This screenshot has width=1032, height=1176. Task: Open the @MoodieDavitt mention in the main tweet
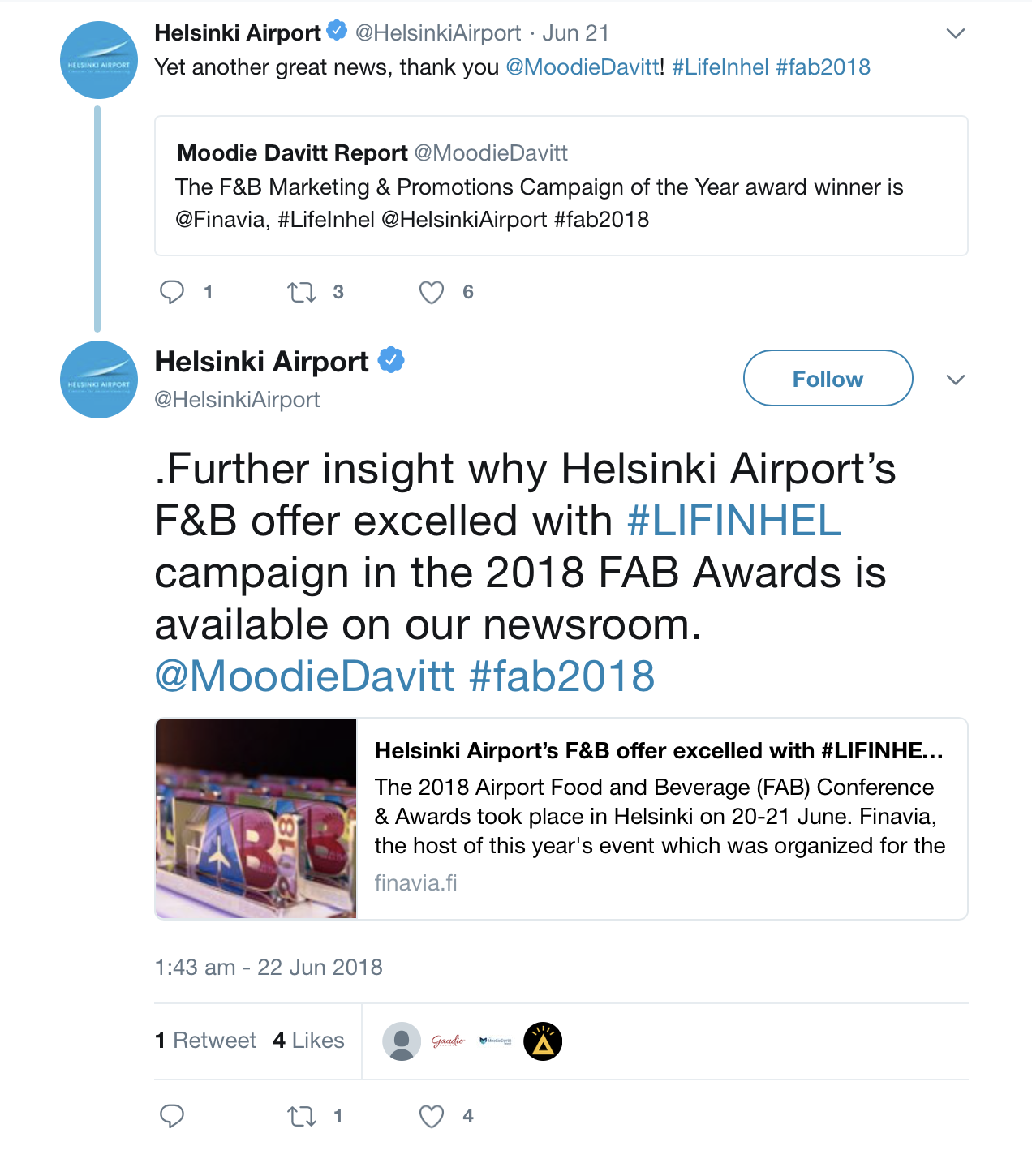305,676
